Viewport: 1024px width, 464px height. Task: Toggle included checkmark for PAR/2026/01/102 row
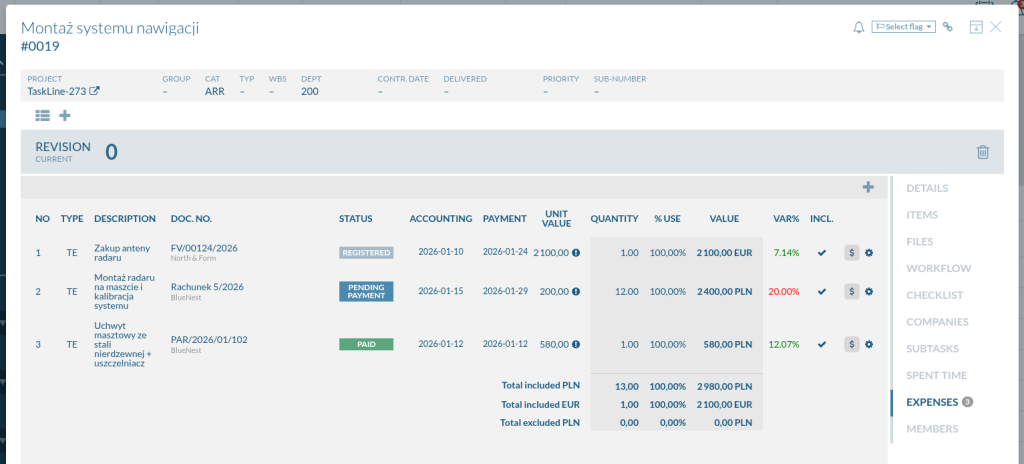click(822, 344)
